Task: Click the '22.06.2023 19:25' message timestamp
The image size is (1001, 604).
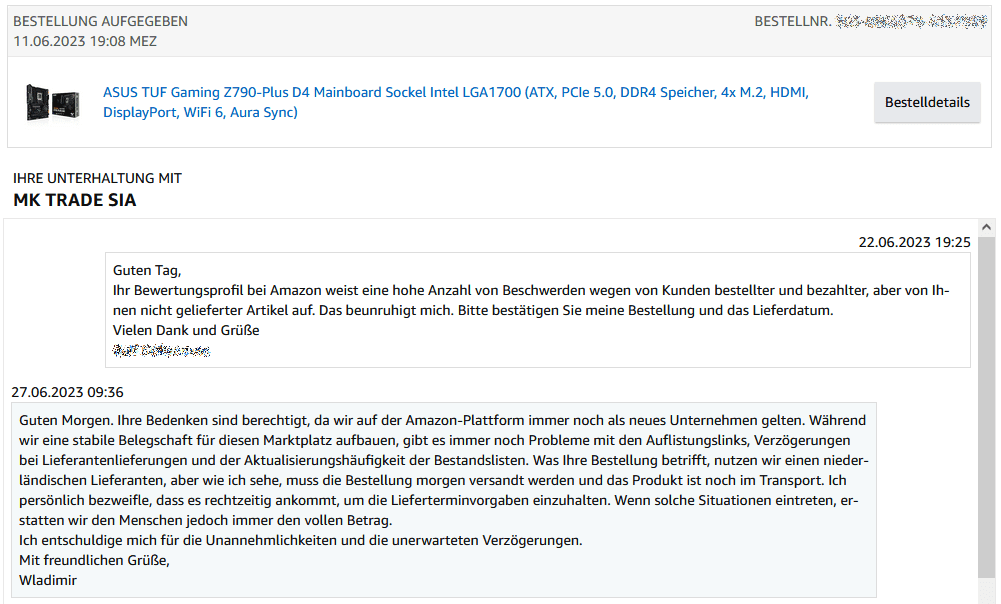Action: pos(914,243)
